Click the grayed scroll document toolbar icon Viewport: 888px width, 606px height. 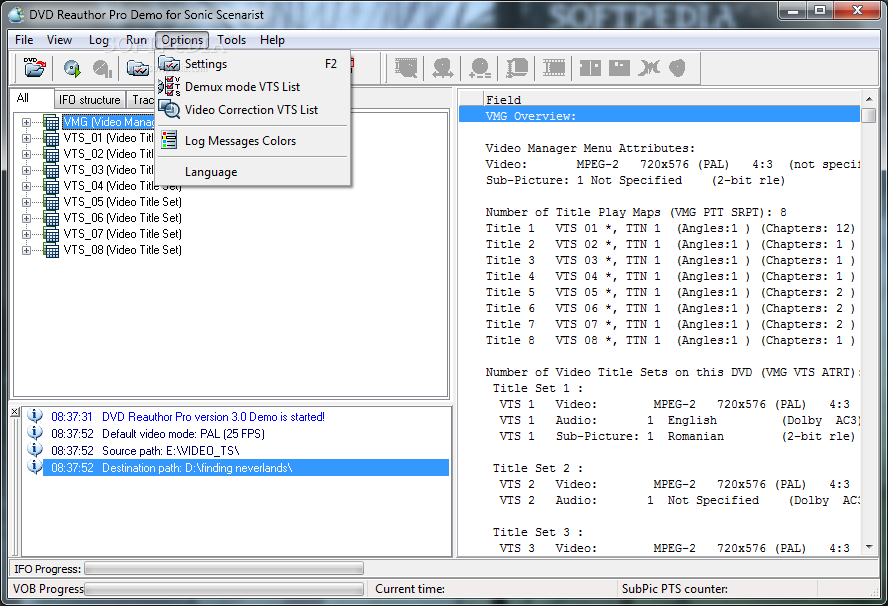pyautogui.click(x=517, y=68)
